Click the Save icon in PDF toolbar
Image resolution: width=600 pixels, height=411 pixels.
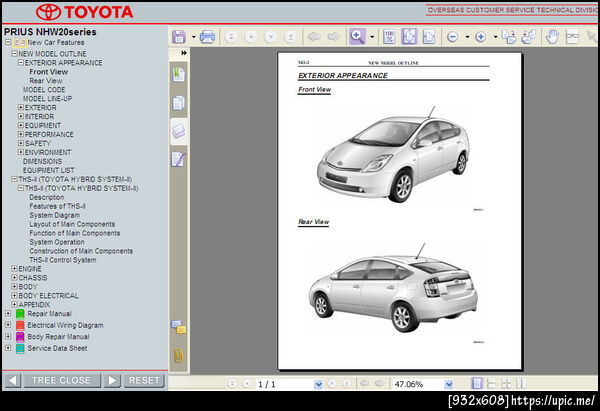click(x=178, y=37)
